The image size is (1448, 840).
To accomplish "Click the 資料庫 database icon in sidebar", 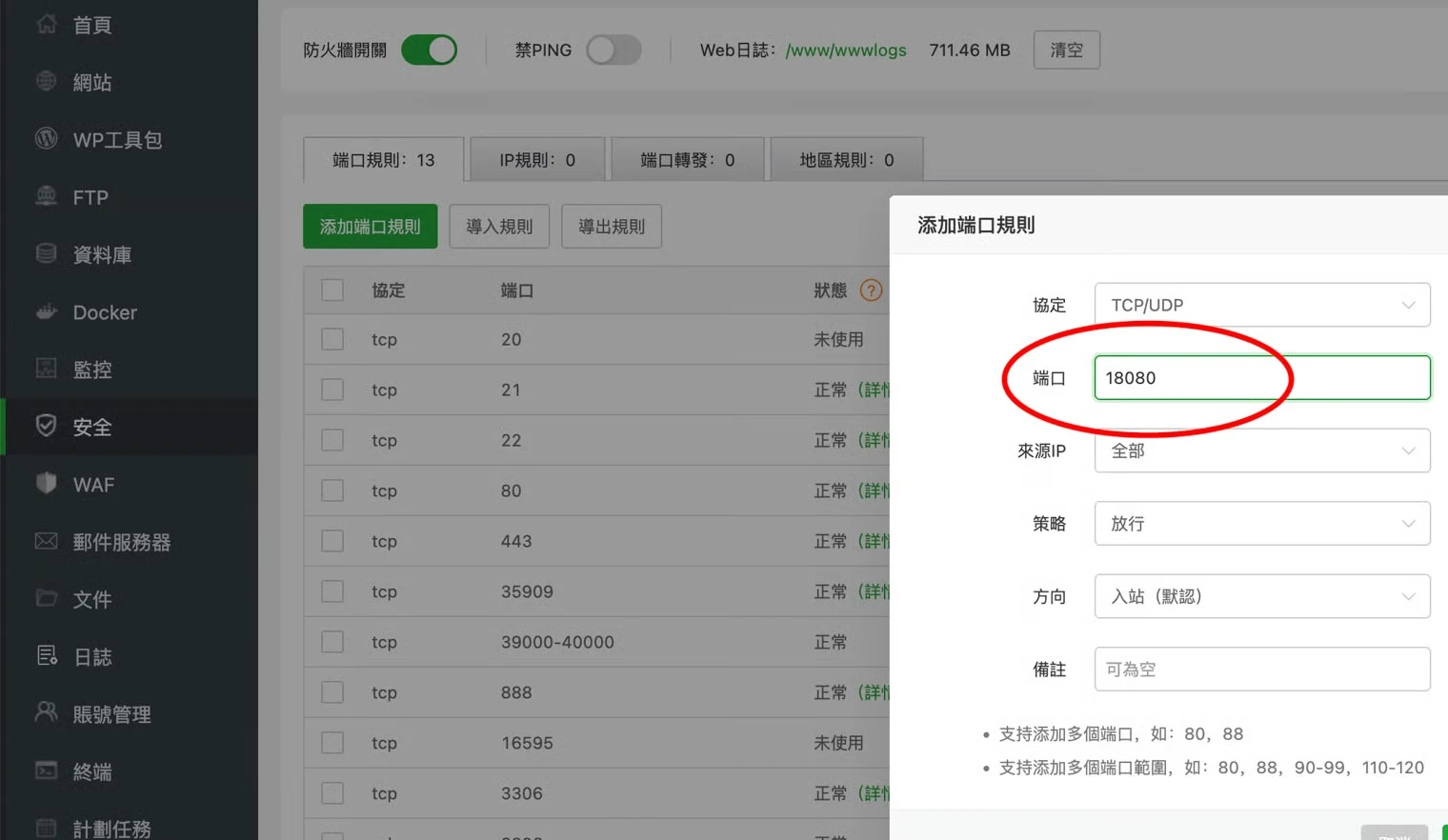I will (46, 253).
